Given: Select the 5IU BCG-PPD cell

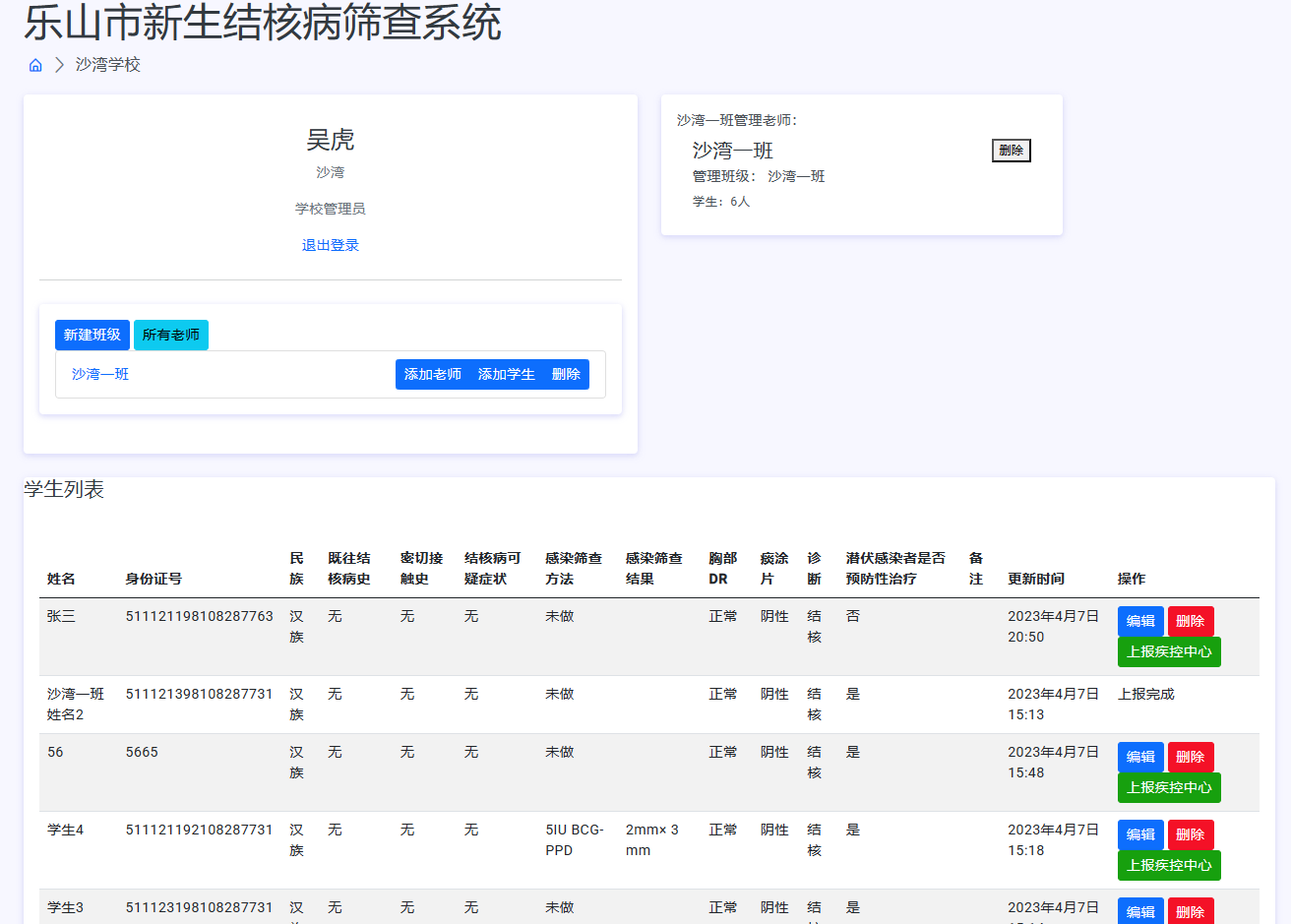Looking at the screenshot, I should pos(575,839).
